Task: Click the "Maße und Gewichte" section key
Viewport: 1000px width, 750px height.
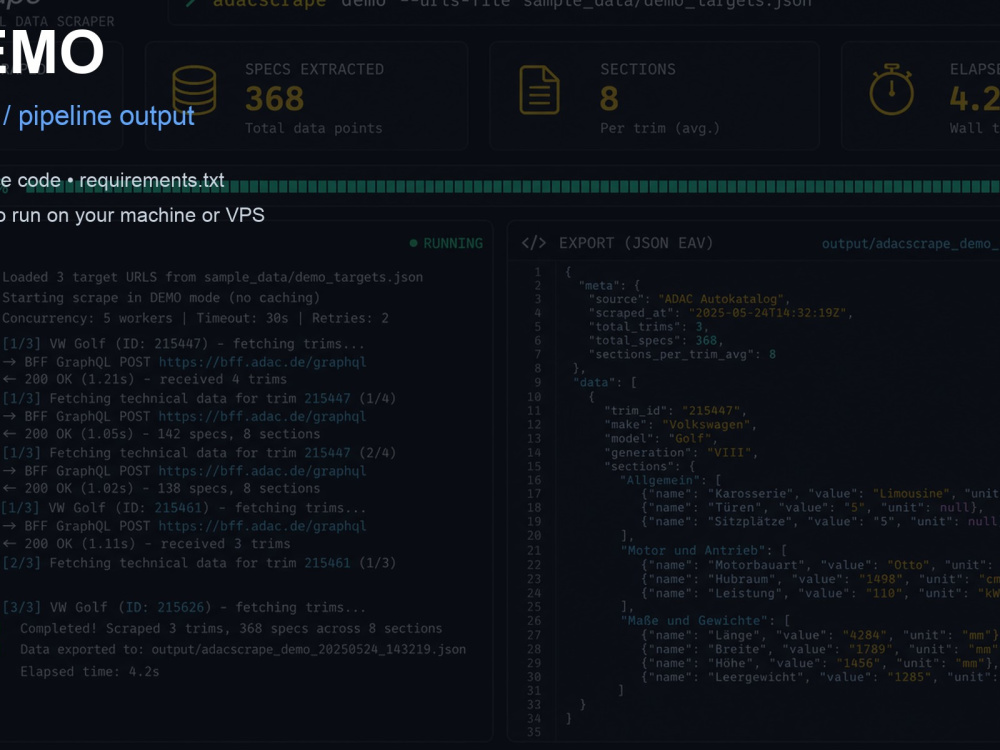Action: pos(696,621)
